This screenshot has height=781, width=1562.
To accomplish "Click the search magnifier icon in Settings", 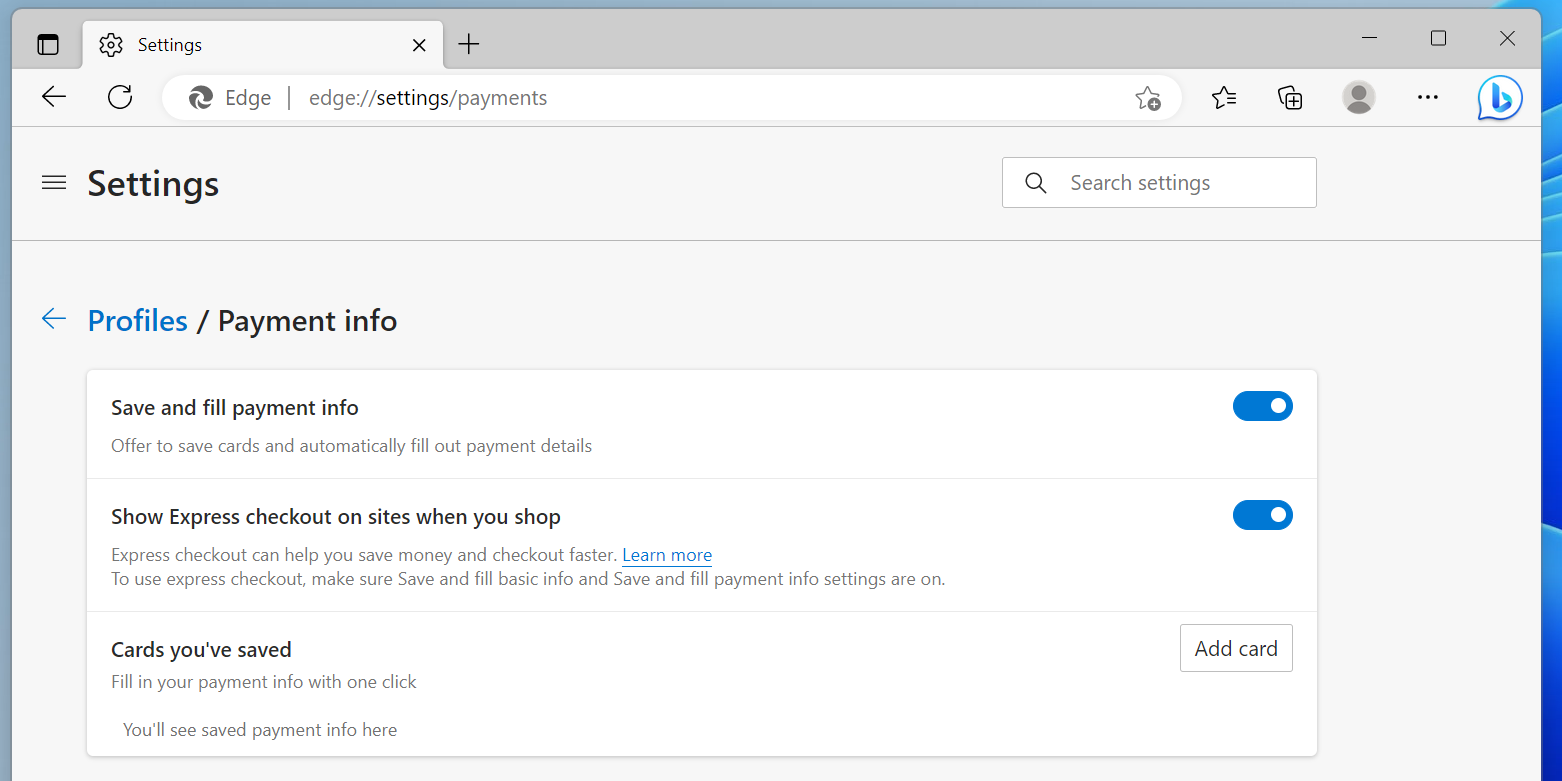I will pyautogui.click(x=1036, y=183).
